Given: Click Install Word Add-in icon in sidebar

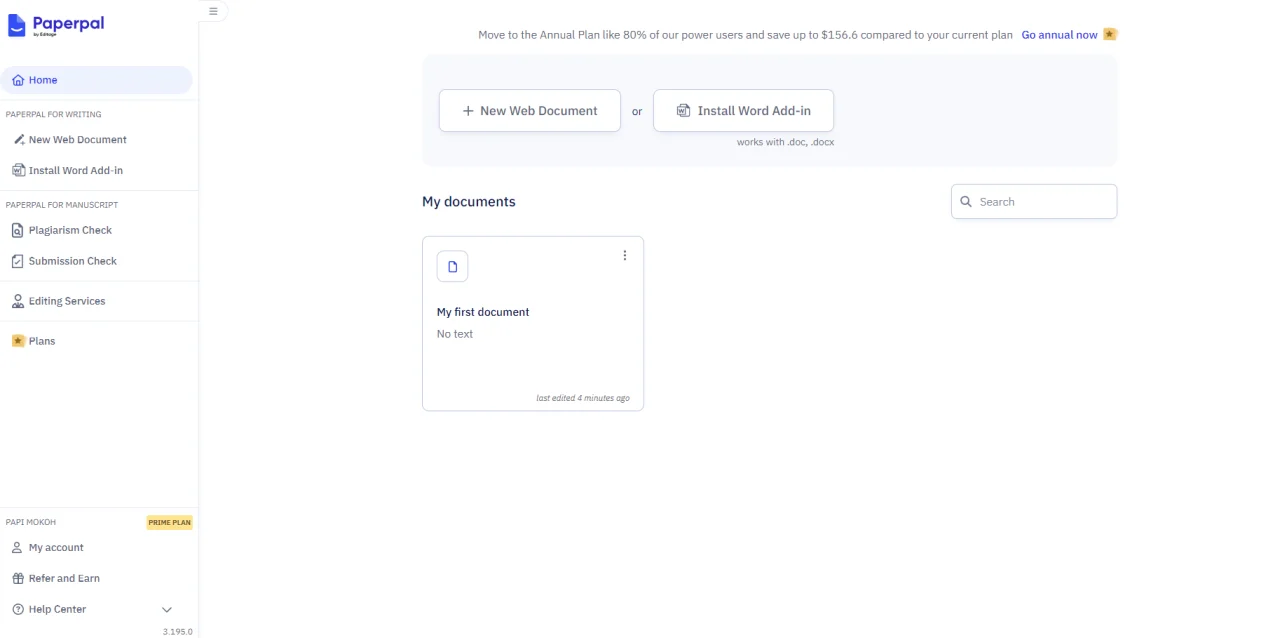Looking at the screenshot, I should tap(18, 170).
